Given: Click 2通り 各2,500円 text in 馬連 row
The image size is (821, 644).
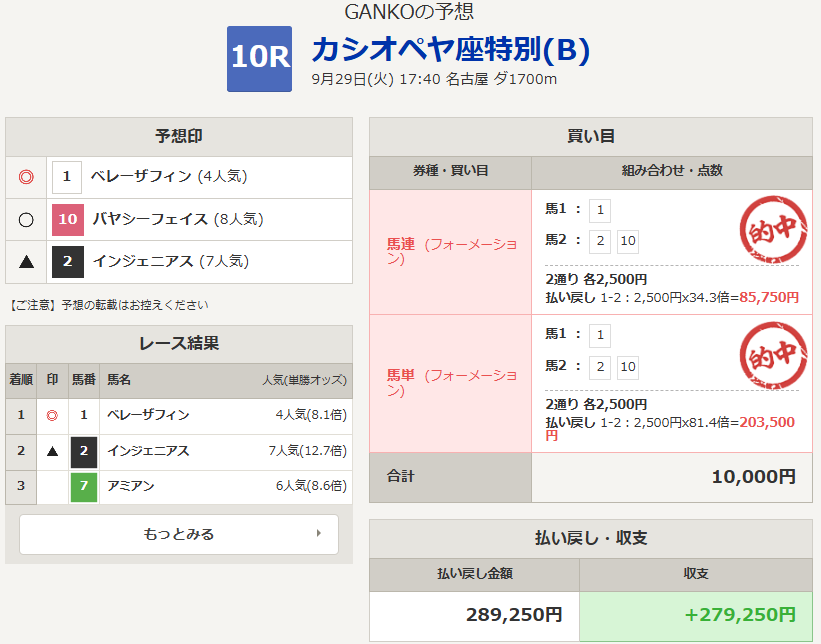Looking at the screenshot, I should 596,280.
